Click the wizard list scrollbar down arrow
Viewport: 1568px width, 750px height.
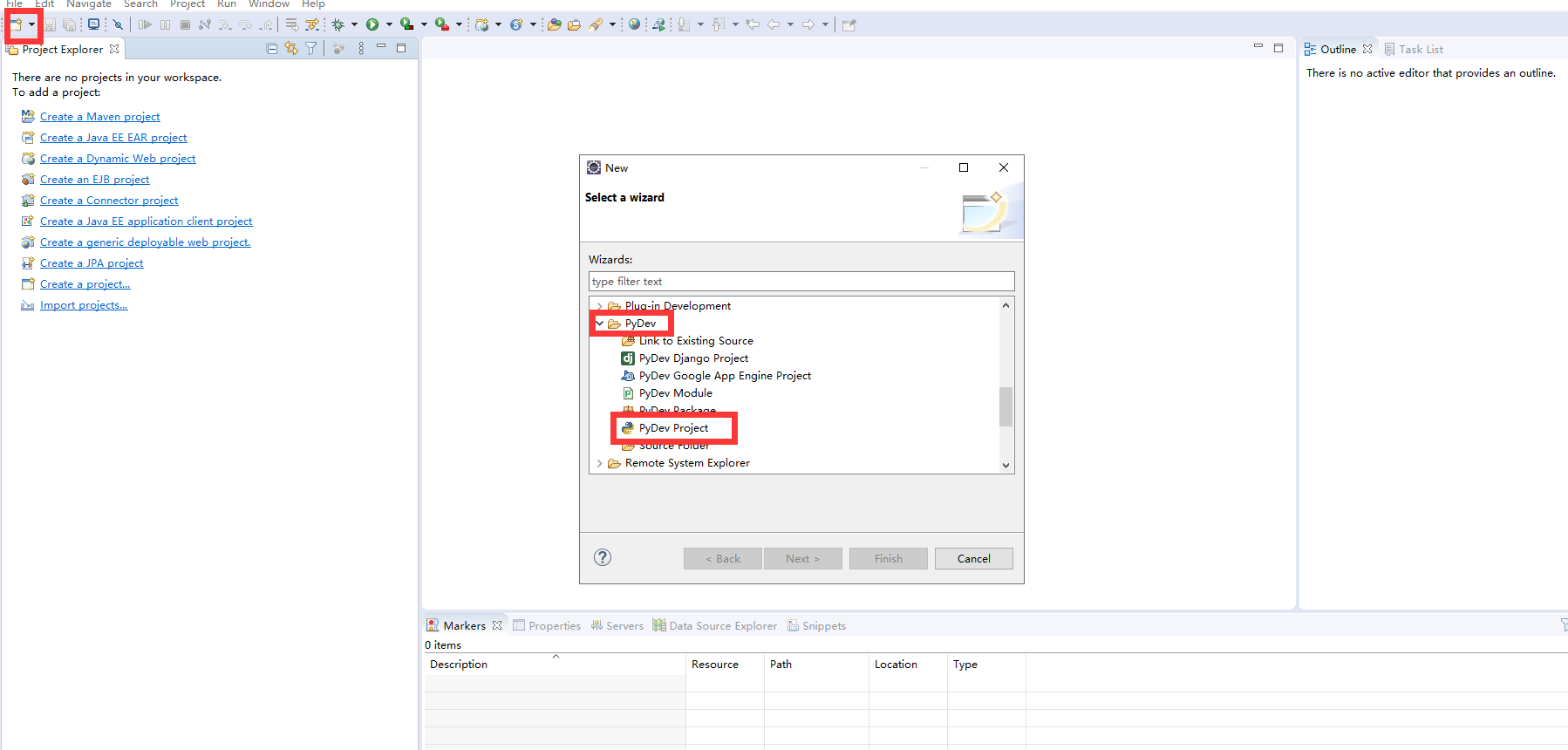[x=1006, y=466]
